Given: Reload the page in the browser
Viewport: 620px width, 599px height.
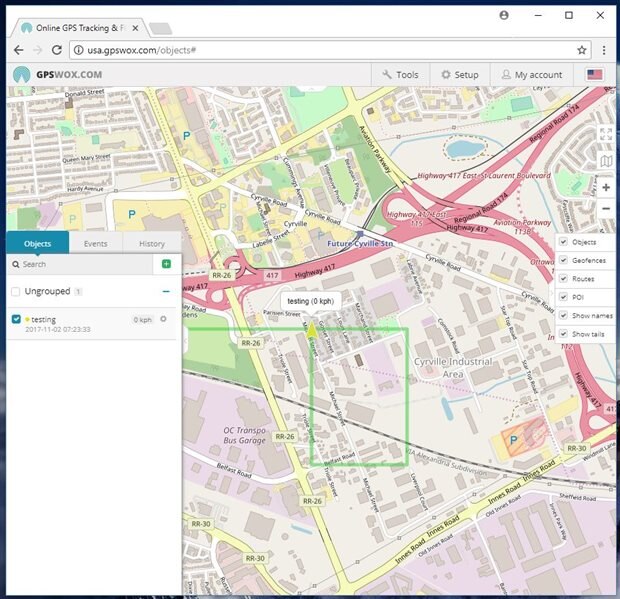Looking at the screenshot, I should point(57,49).
